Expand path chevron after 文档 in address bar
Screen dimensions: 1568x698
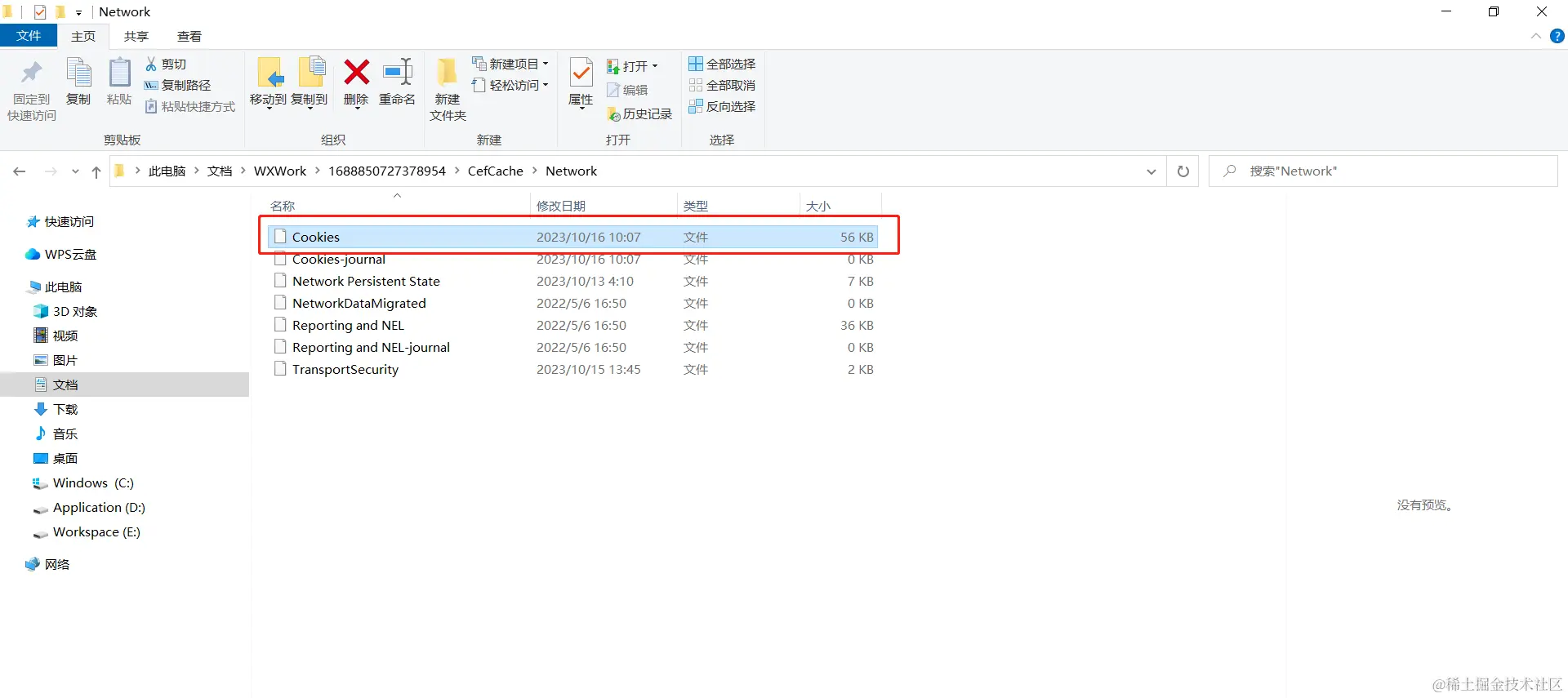click(x=243, y=171)
